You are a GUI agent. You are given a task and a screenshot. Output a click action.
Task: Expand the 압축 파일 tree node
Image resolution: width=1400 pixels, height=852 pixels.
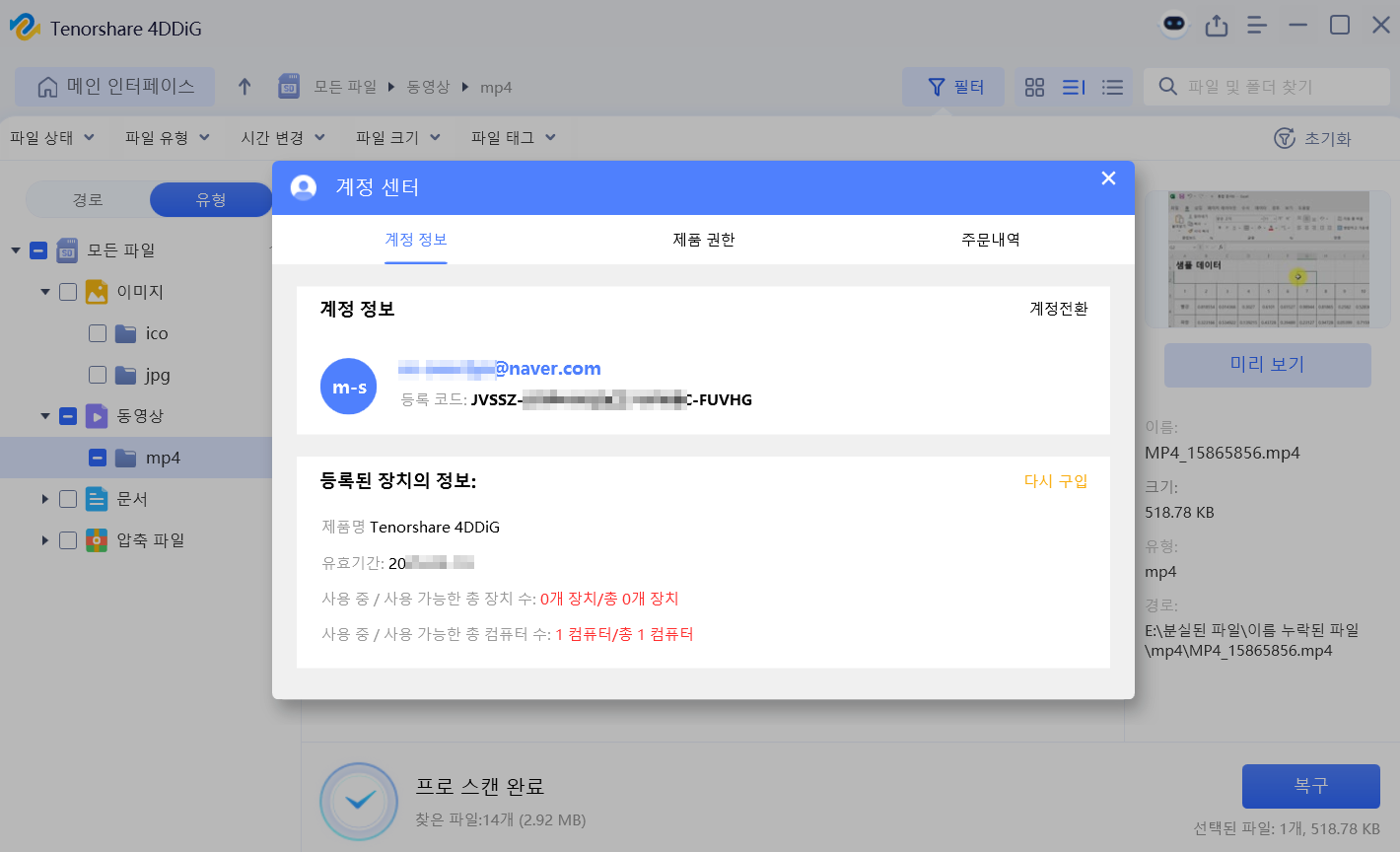click(45, 540)
